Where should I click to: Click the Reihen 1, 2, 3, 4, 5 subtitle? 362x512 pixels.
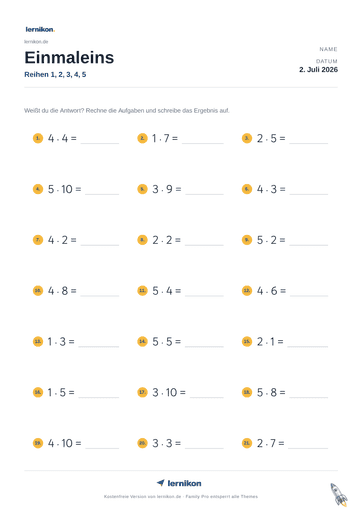[55, 75]
